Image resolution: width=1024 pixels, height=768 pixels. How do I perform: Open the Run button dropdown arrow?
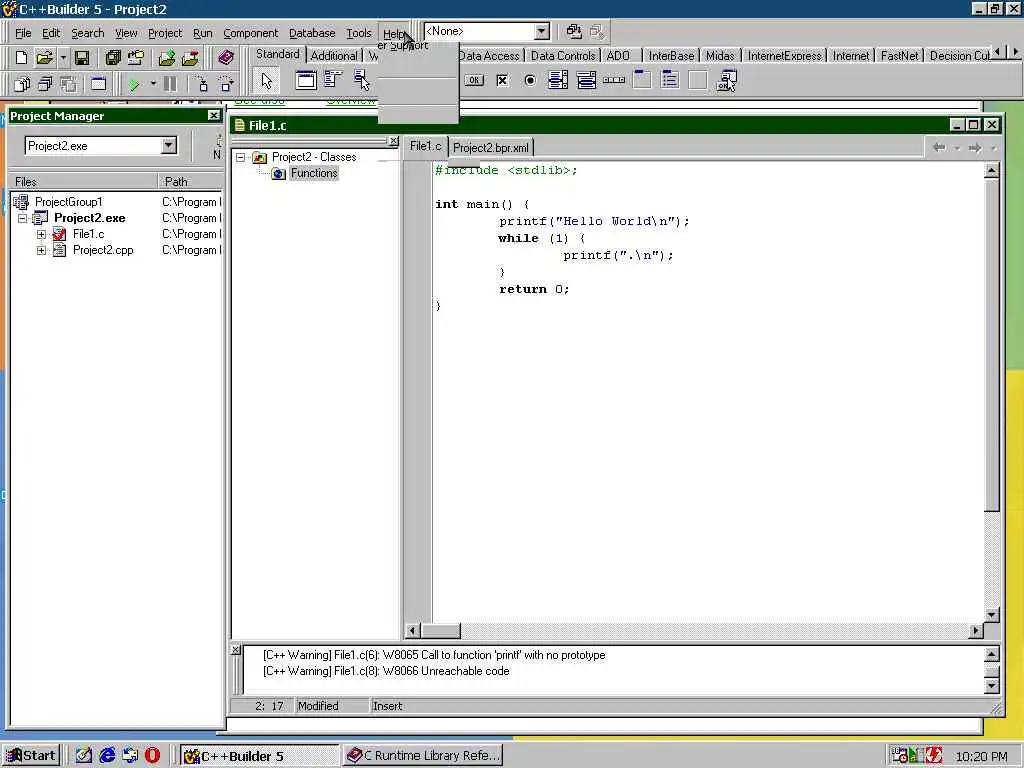(153, 84)
